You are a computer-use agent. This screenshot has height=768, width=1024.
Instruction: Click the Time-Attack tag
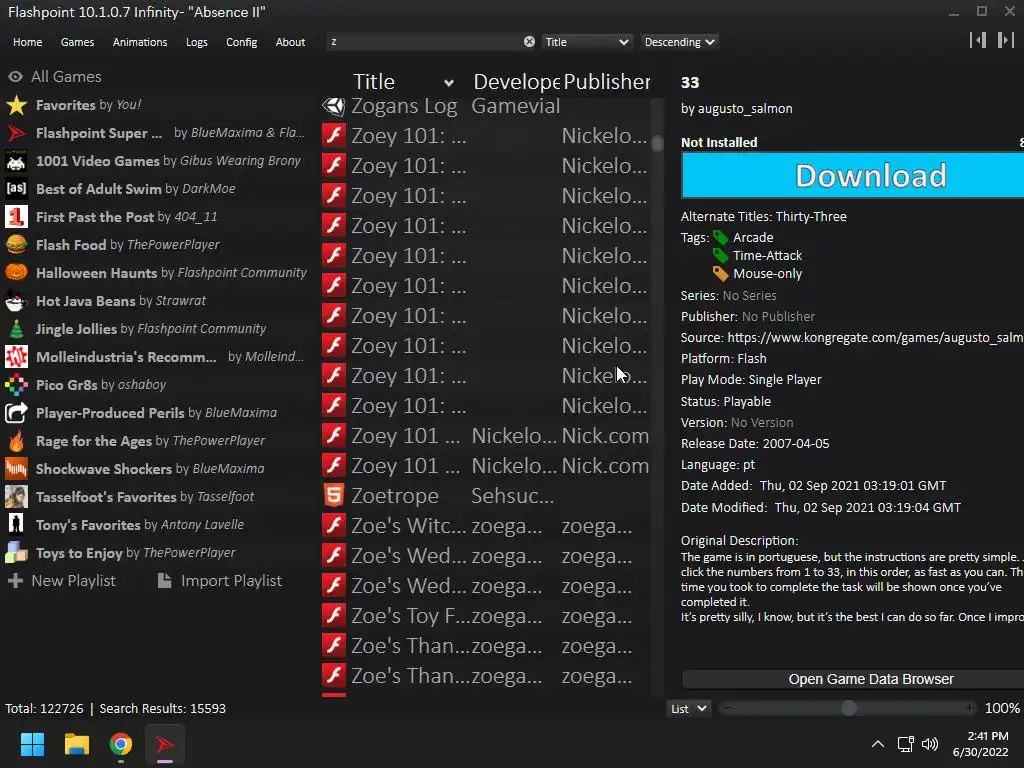(x=767, y=255)
